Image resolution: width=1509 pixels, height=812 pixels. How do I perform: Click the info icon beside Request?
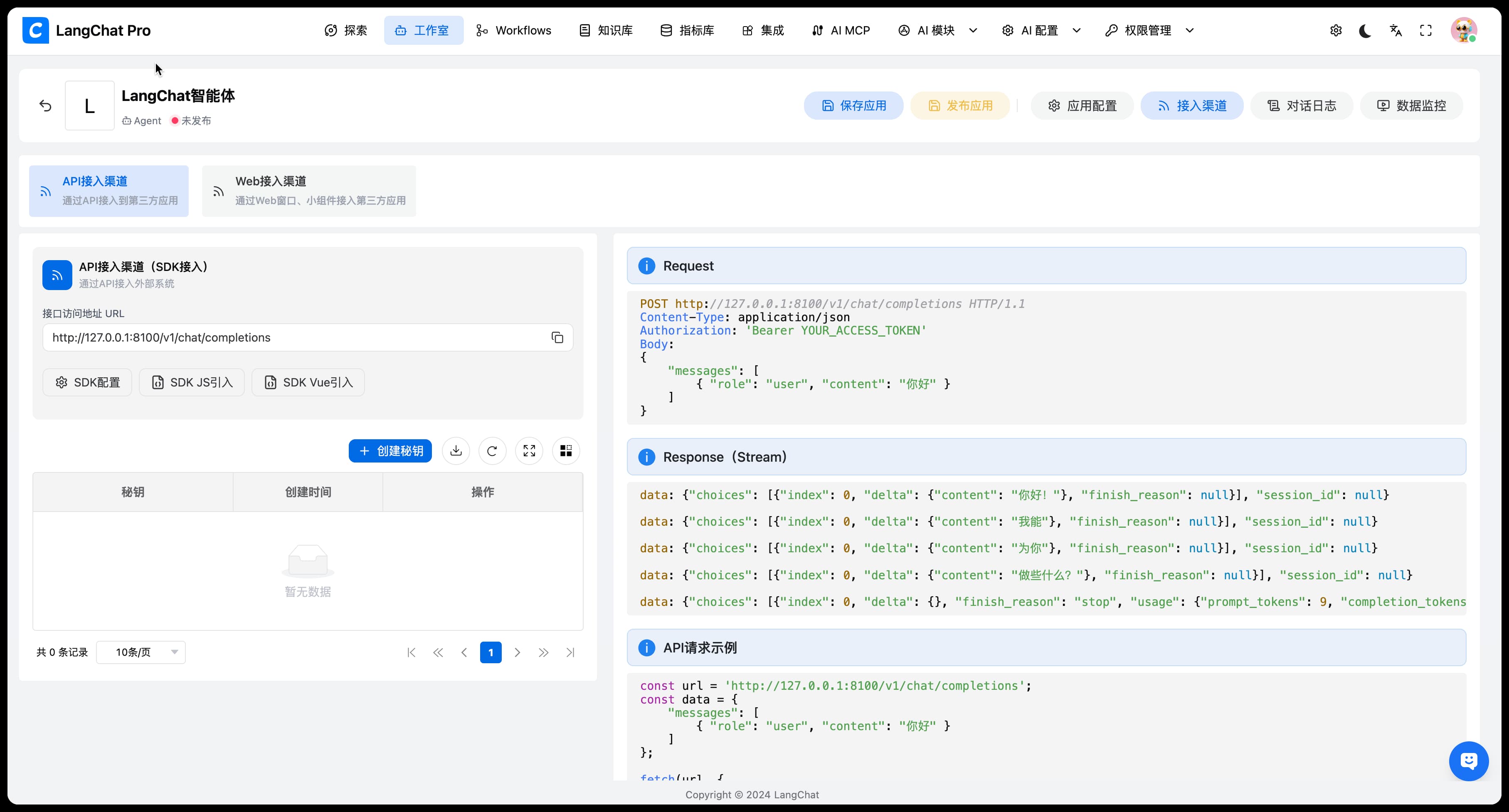[x=647, y=266]
